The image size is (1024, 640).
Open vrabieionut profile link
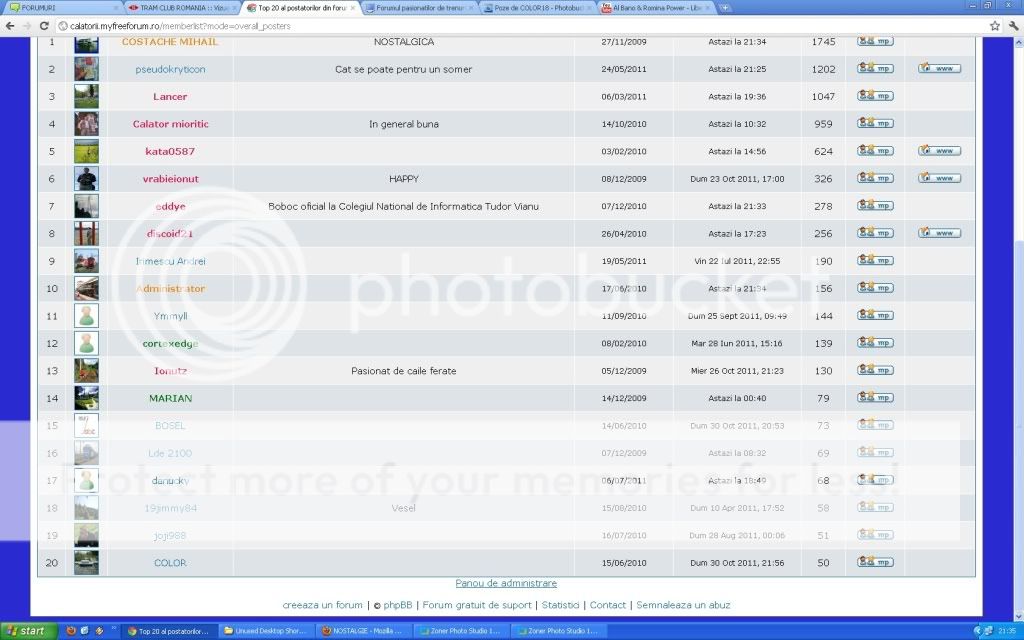coord(170,178)
